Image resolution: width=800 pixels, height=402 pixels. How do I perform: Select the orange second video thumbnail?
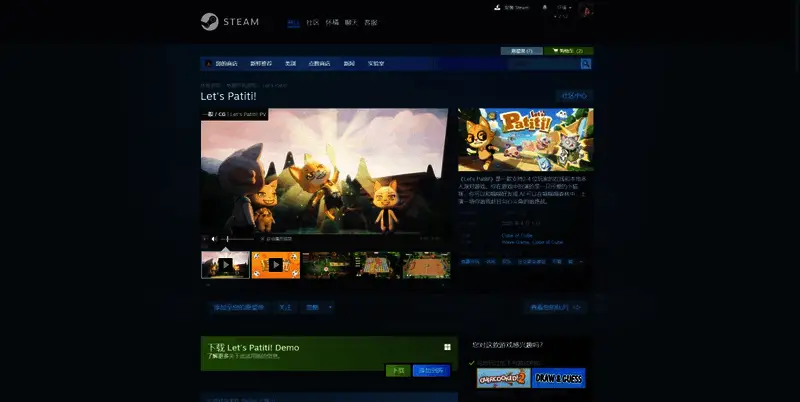pyautogui.click(x=275, y=265)
